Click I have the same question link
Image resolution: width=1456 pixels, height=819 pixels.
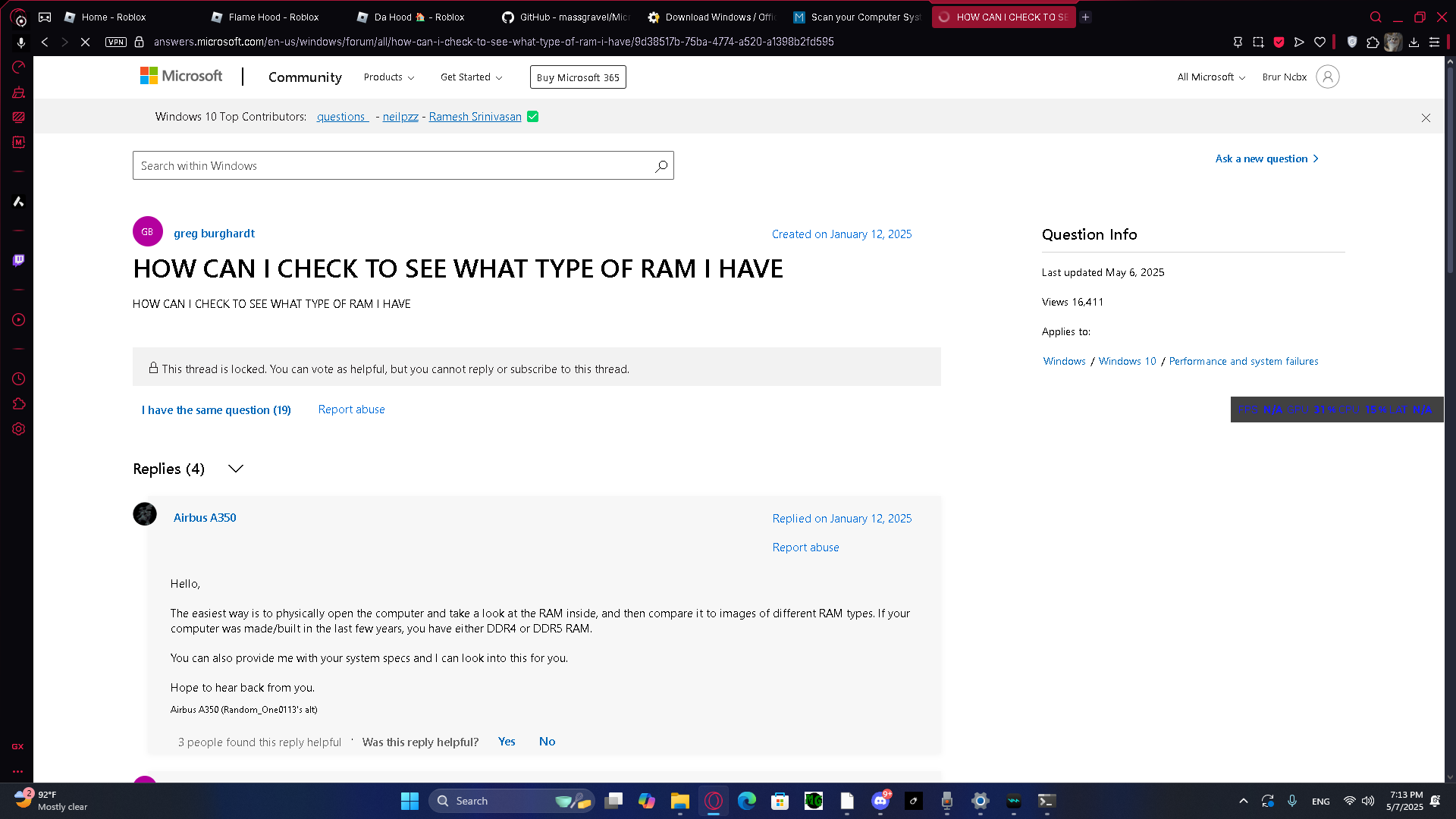tap(216, 409)
